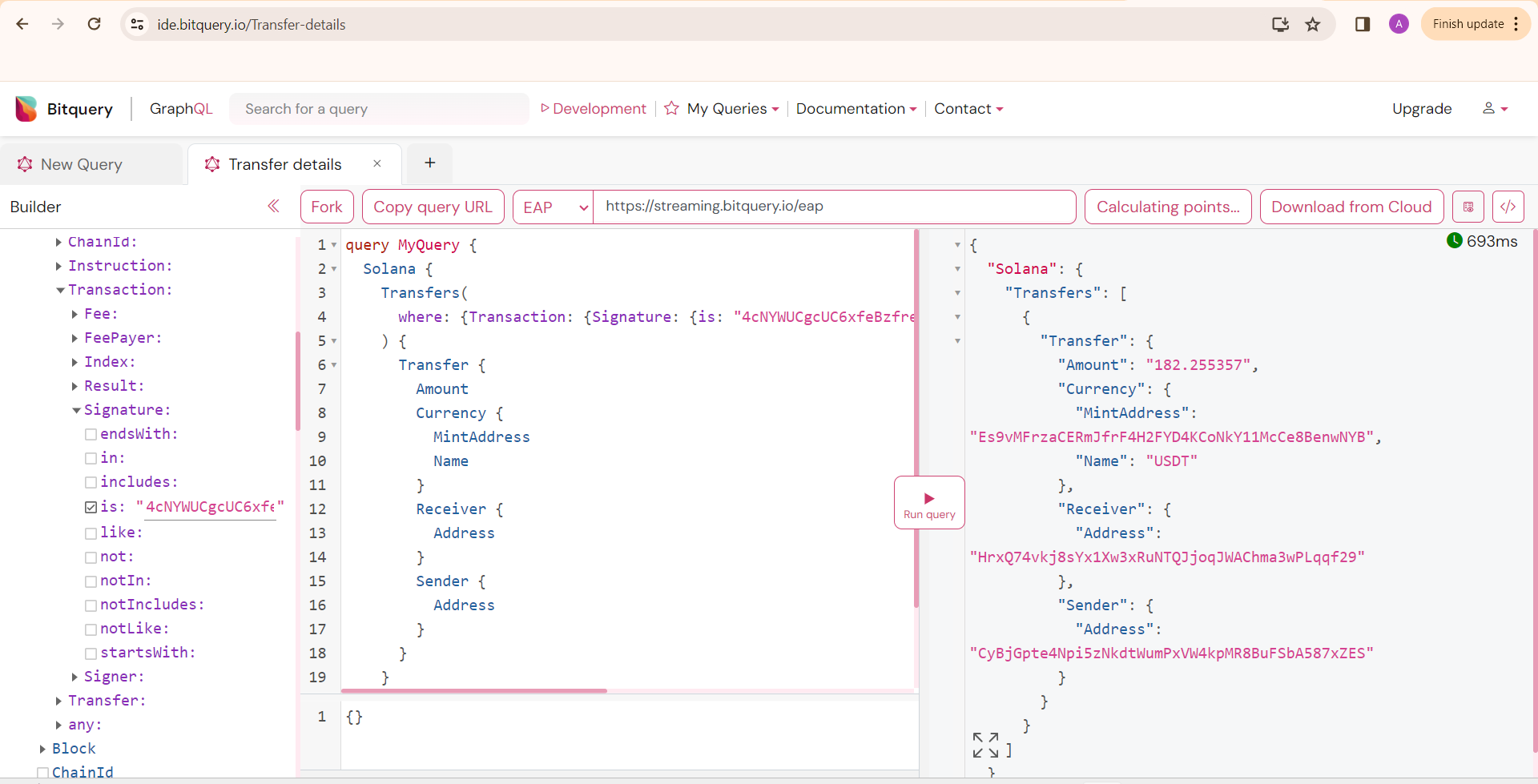Reload the browser page
This screenshot has height=784, width=1538.
tap(95, 24)
